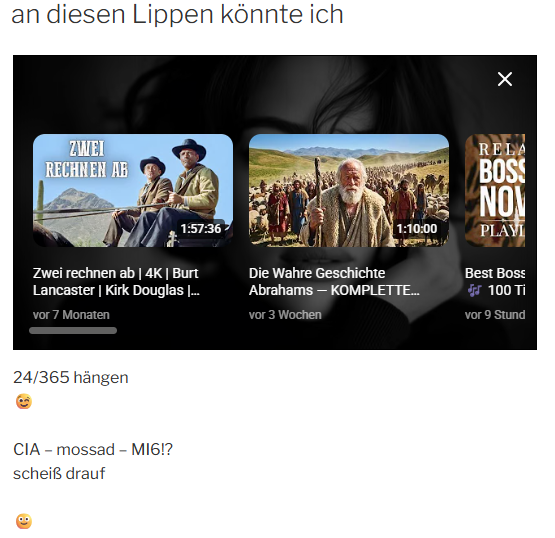Click the smiling emoji below scheiß drauf
This screenshot has height=538, width=555.
click(24, 521)
